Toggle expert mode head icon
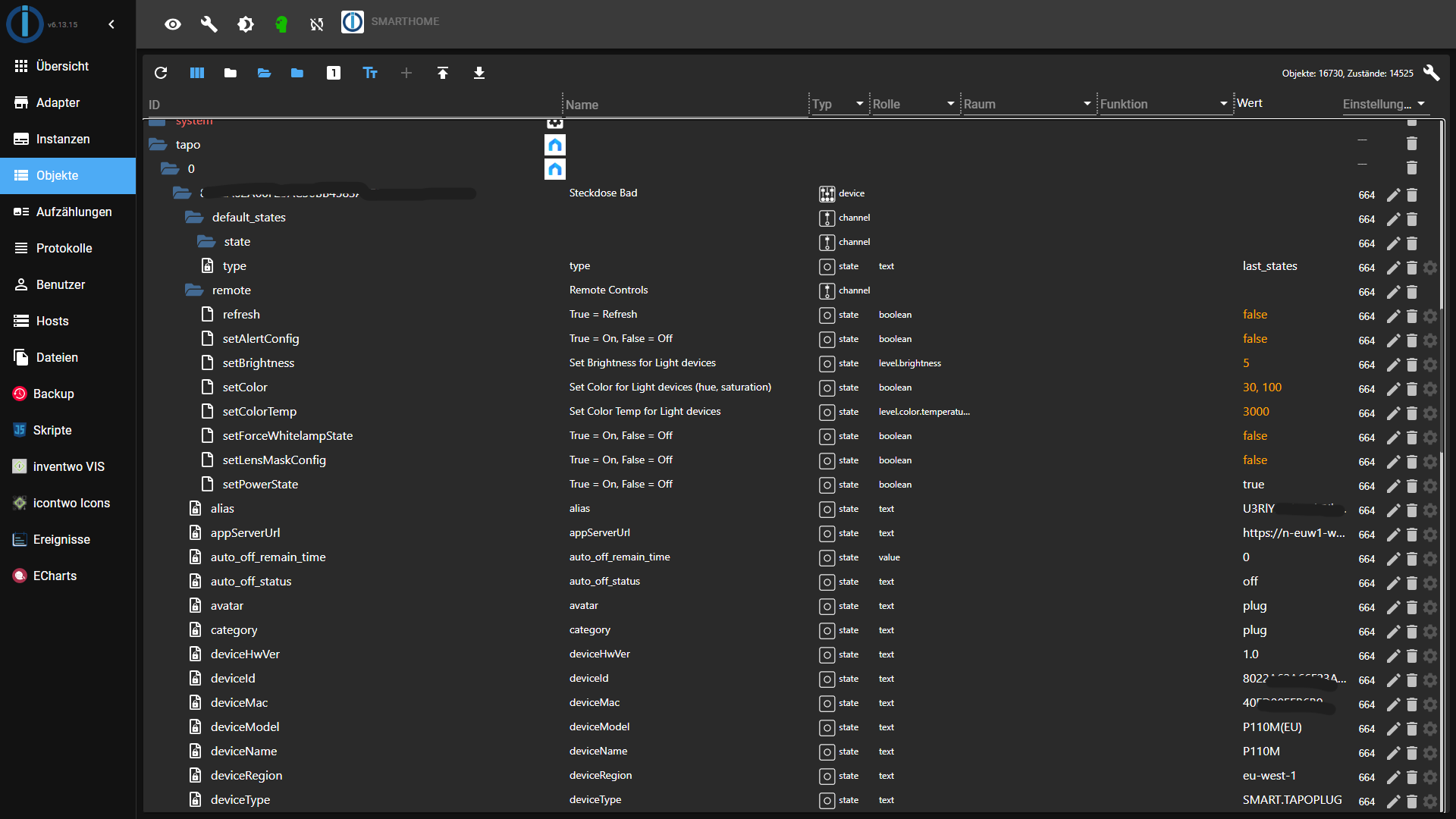The image size is (1456, 819). (x=281, y=24)
